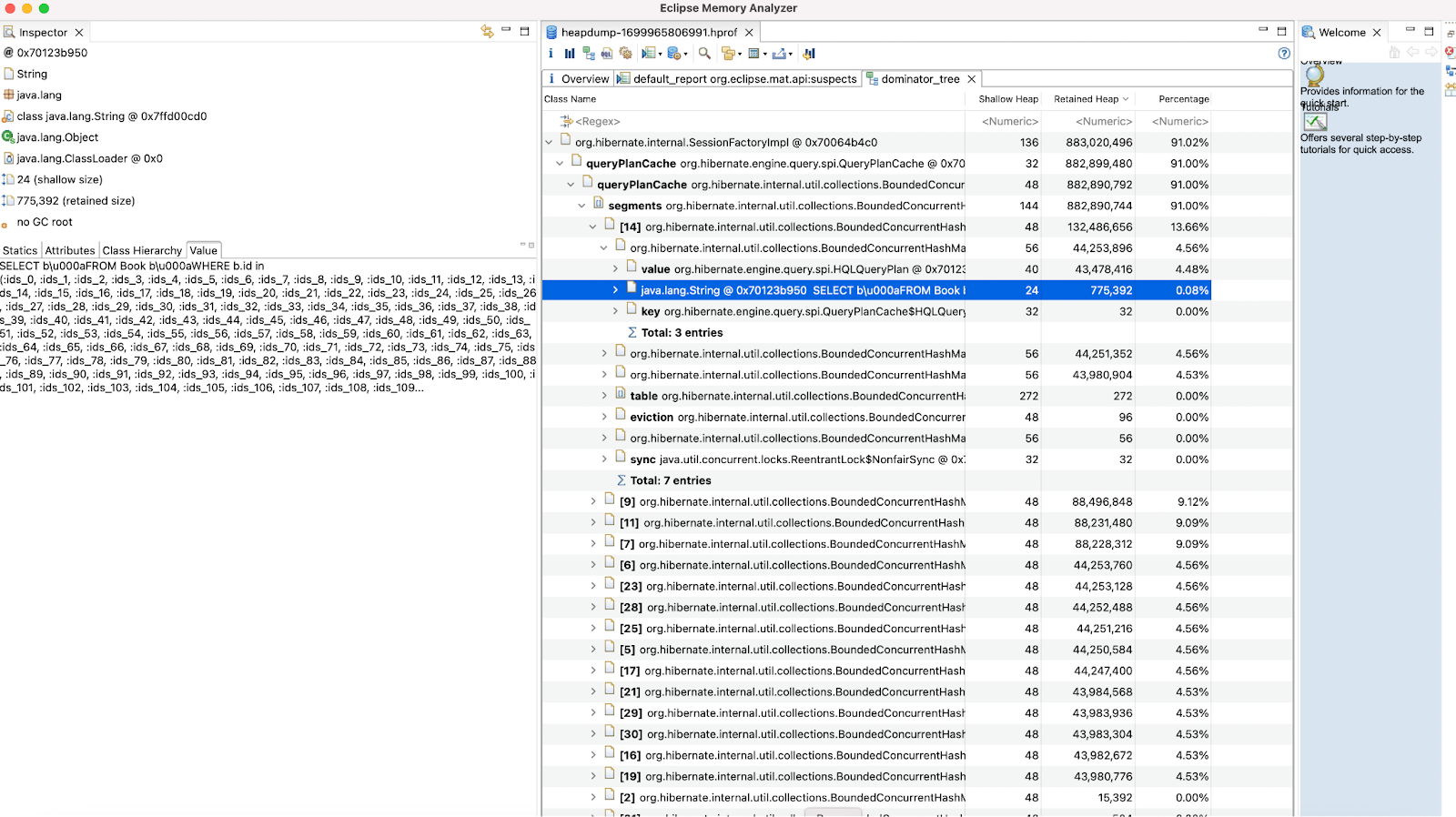Click the Welcome home icon

[1395, 53]
